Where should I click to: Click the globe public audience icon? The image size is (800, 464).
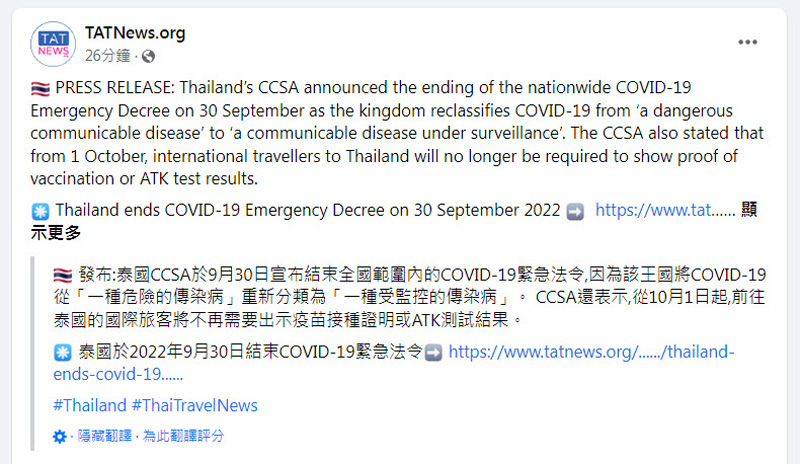[148, 56]
